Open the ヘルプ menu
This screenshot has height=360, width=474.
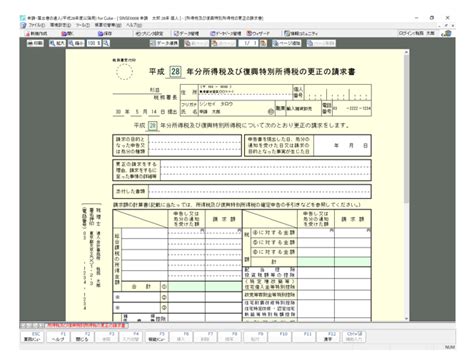134,25
